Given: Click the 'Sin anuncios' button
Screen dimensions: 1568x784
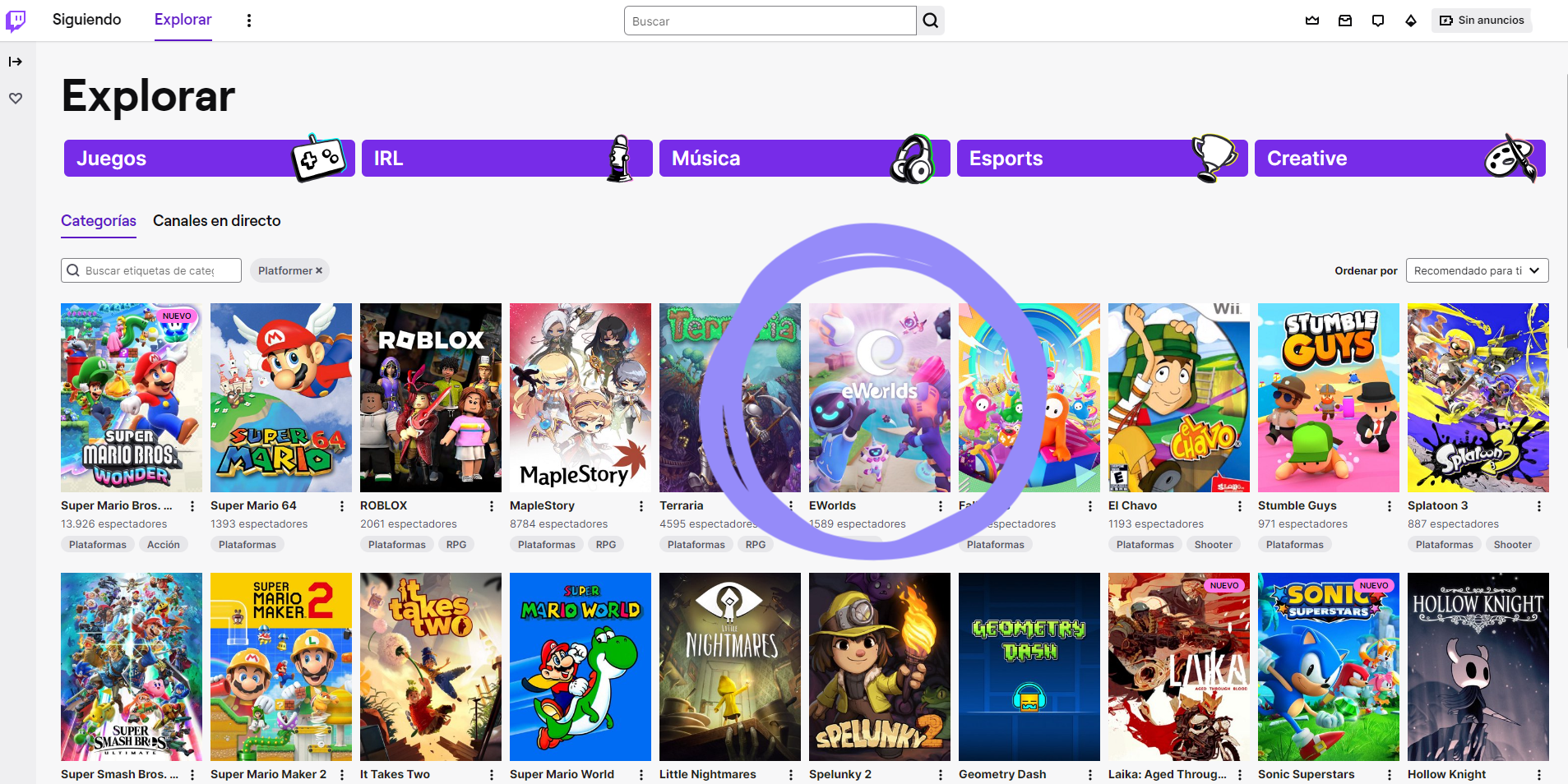Looking at the screenshot, I should click(x=1481, y=20).
